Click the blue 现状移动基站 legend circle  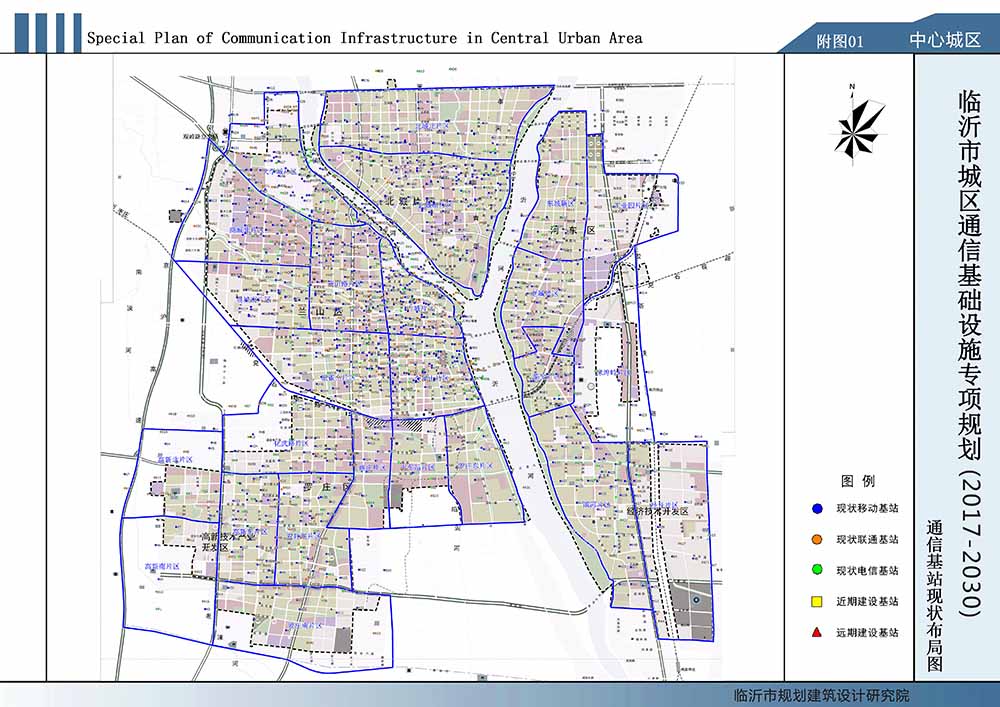click(x=817, y=509)
